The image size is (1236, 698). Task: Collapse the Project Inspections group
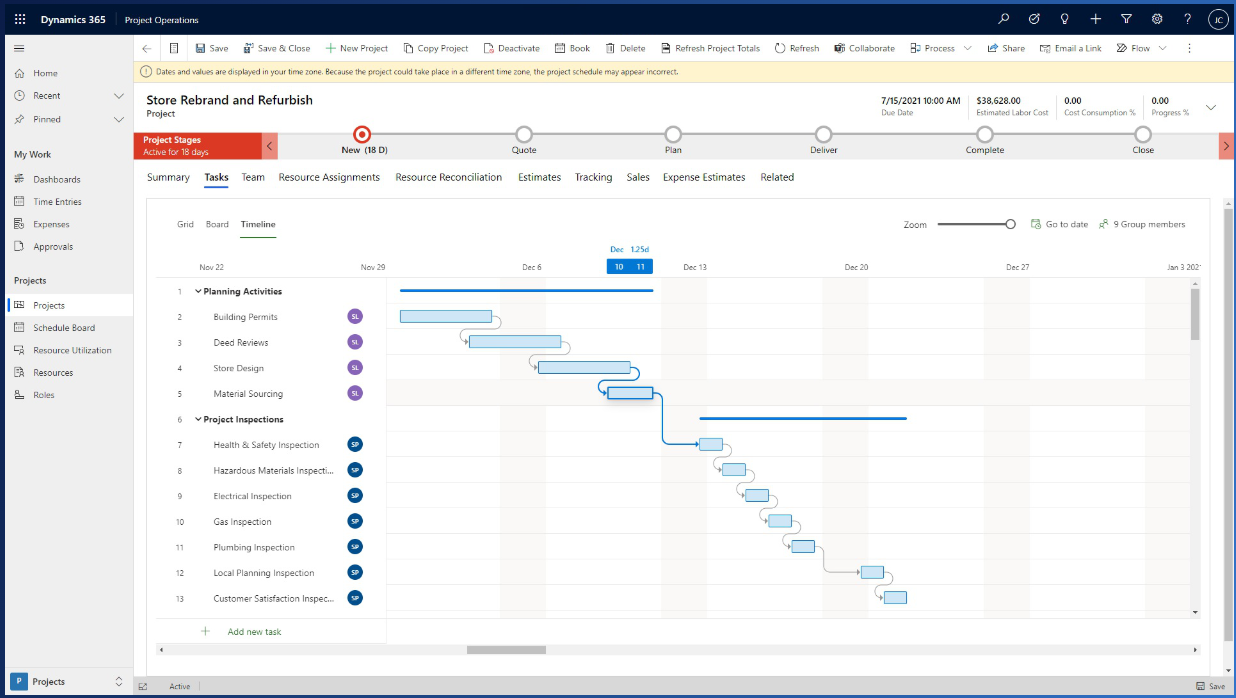(198, 420)
